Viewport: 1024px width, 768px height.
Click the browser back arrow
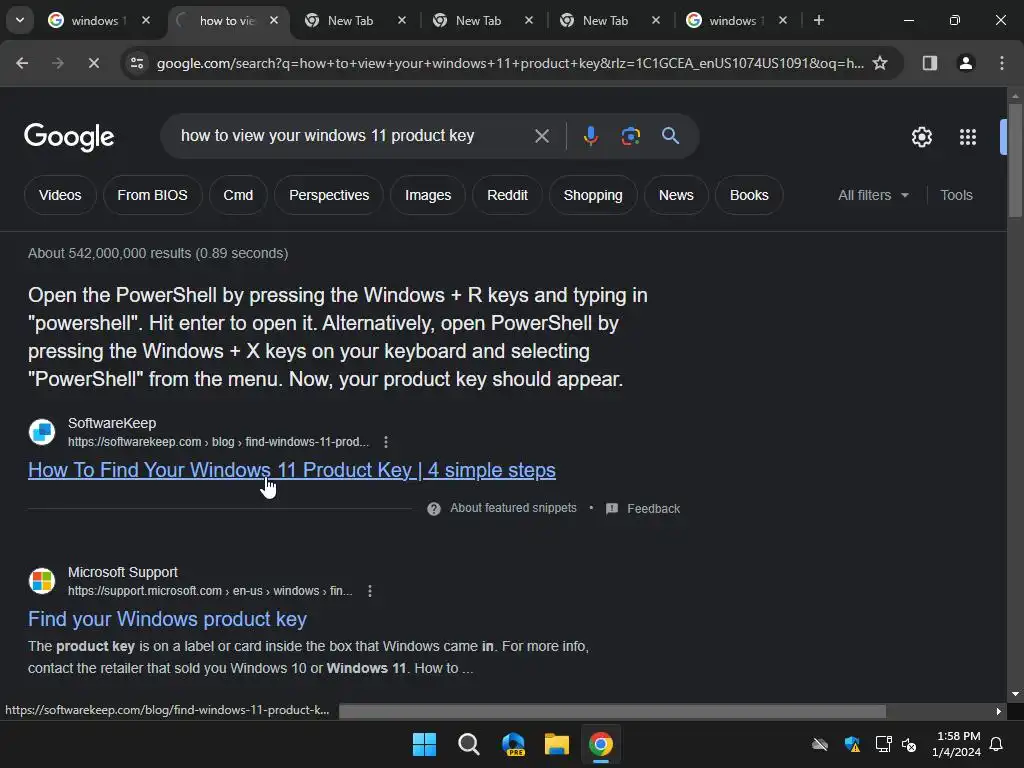pos(22,63)
